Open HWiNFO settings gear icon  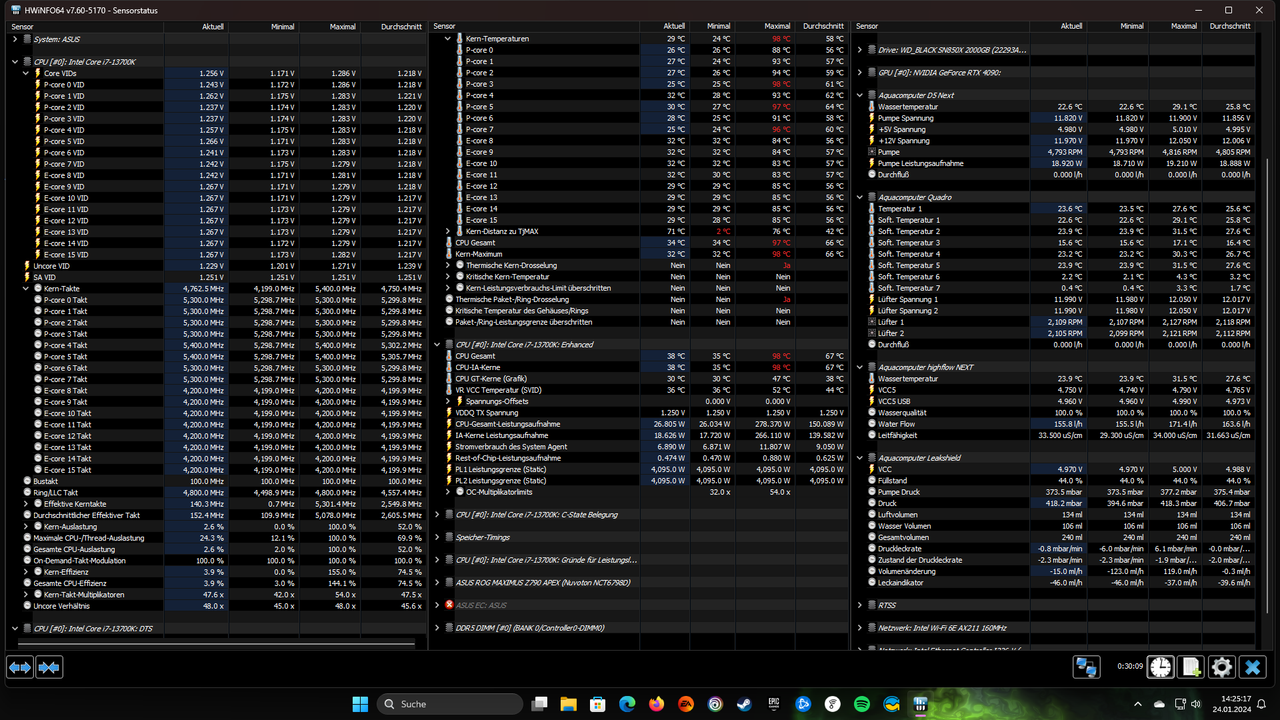(1221, 667)
